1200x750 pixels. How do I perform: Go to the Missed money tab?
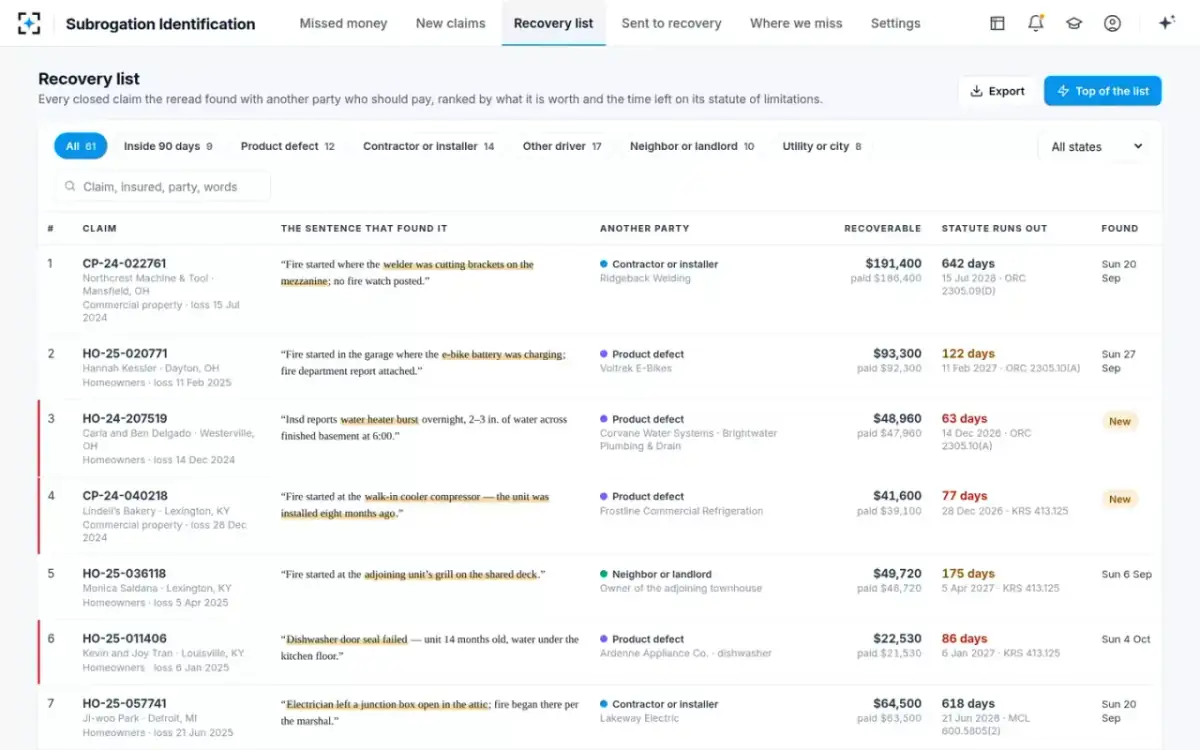click(343, 23)
